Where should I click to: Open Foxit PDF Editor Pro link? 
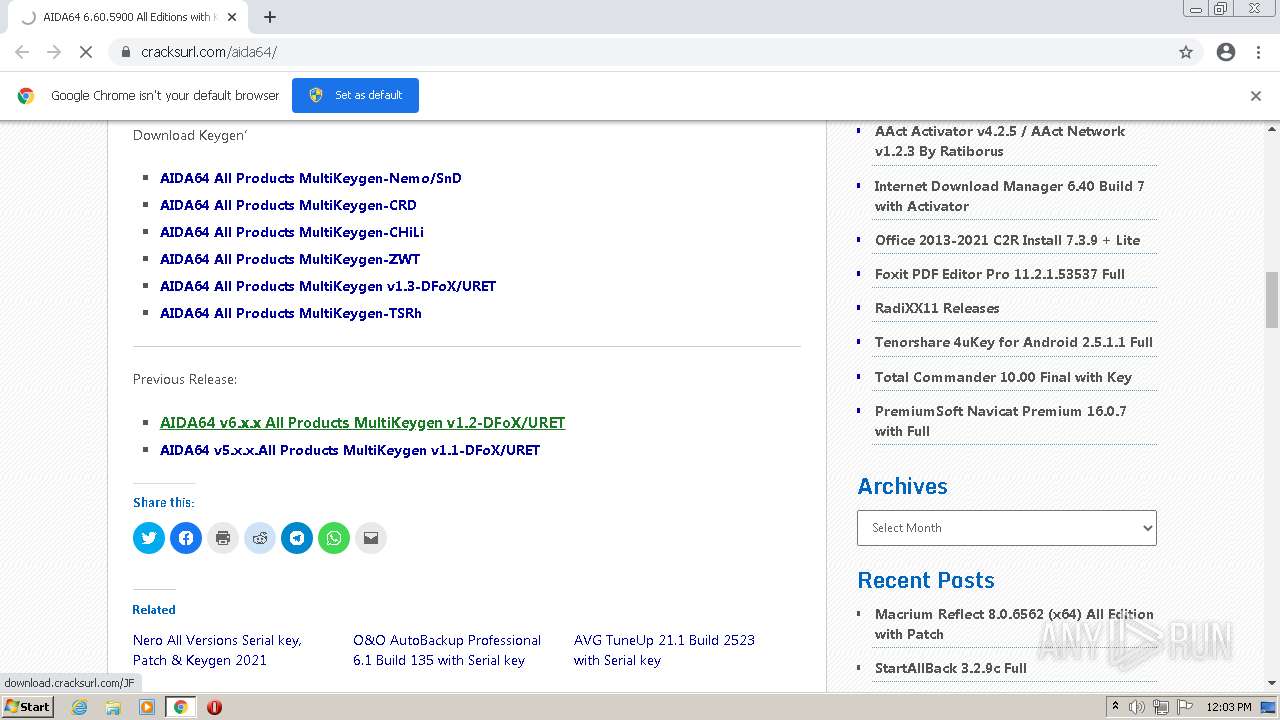1000,274
